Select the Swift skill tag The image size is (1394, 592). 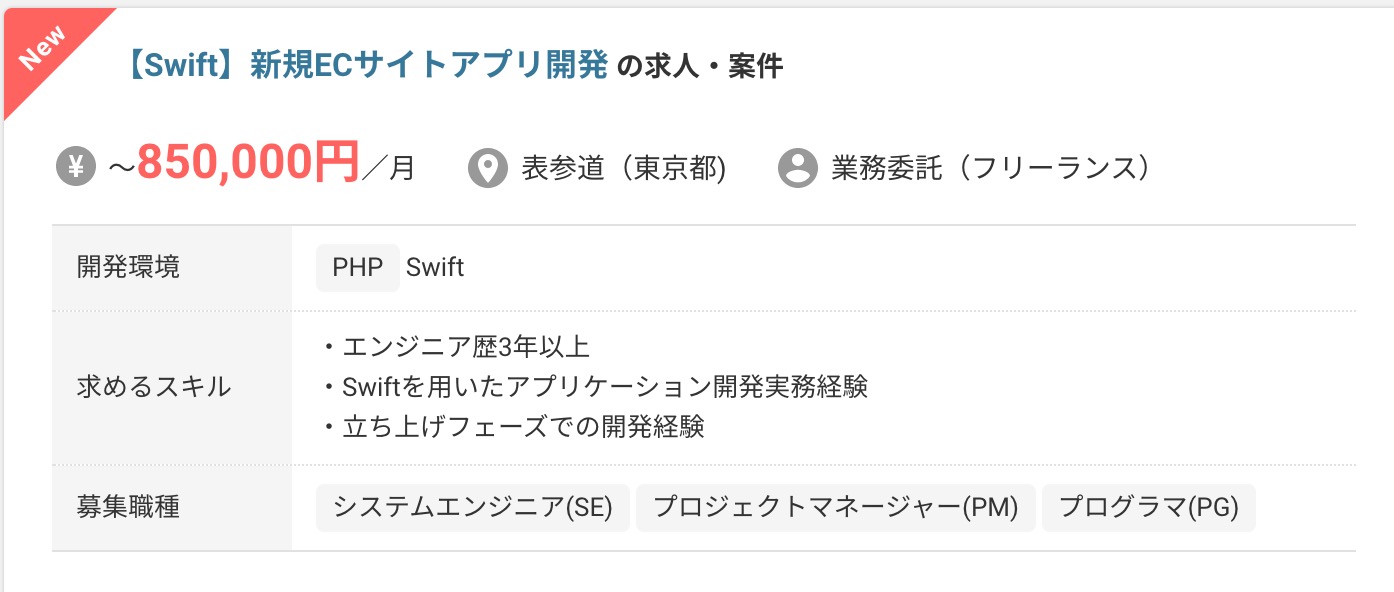[435, 268]
